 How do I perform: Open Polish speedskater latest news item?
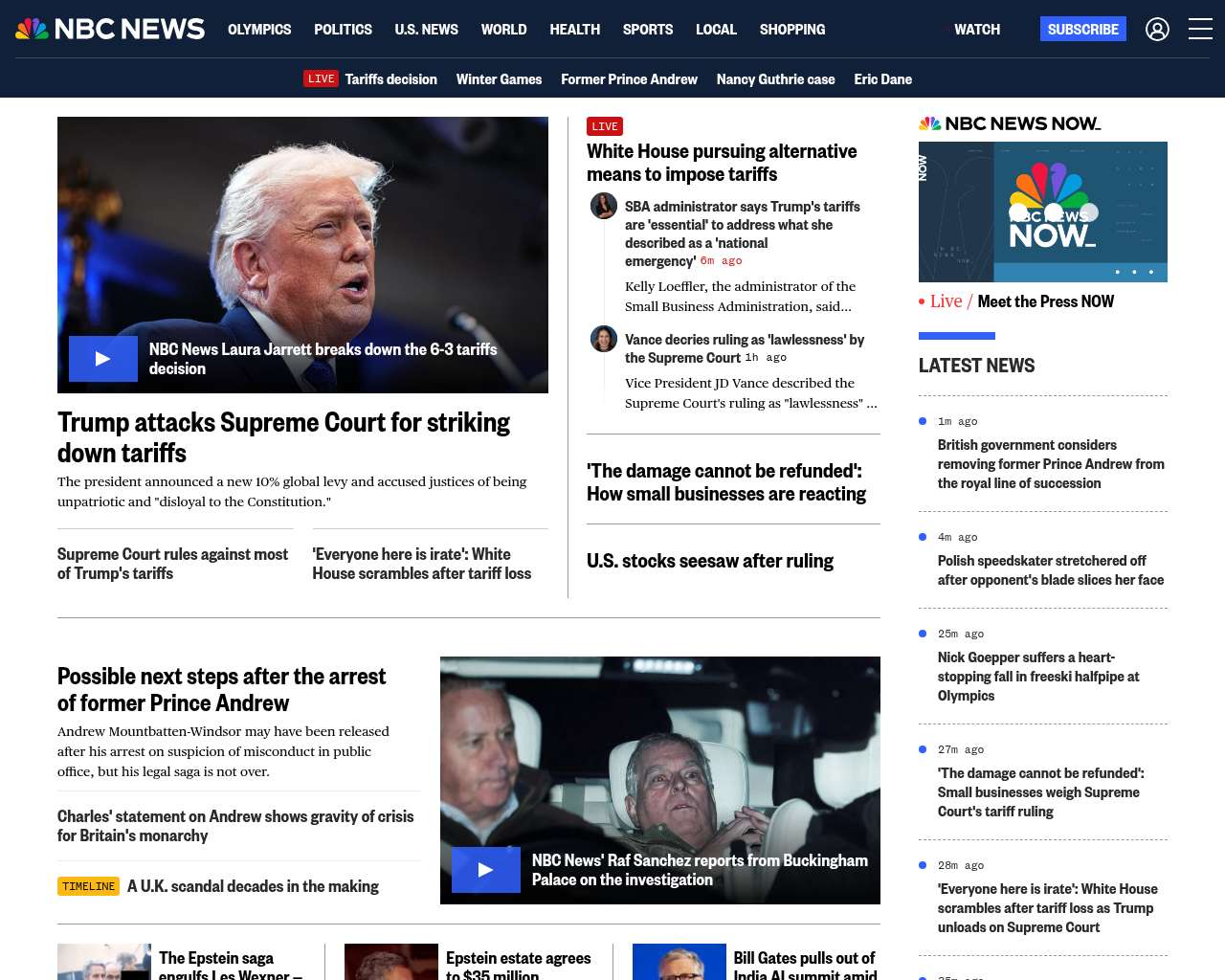coord(1050,570)
